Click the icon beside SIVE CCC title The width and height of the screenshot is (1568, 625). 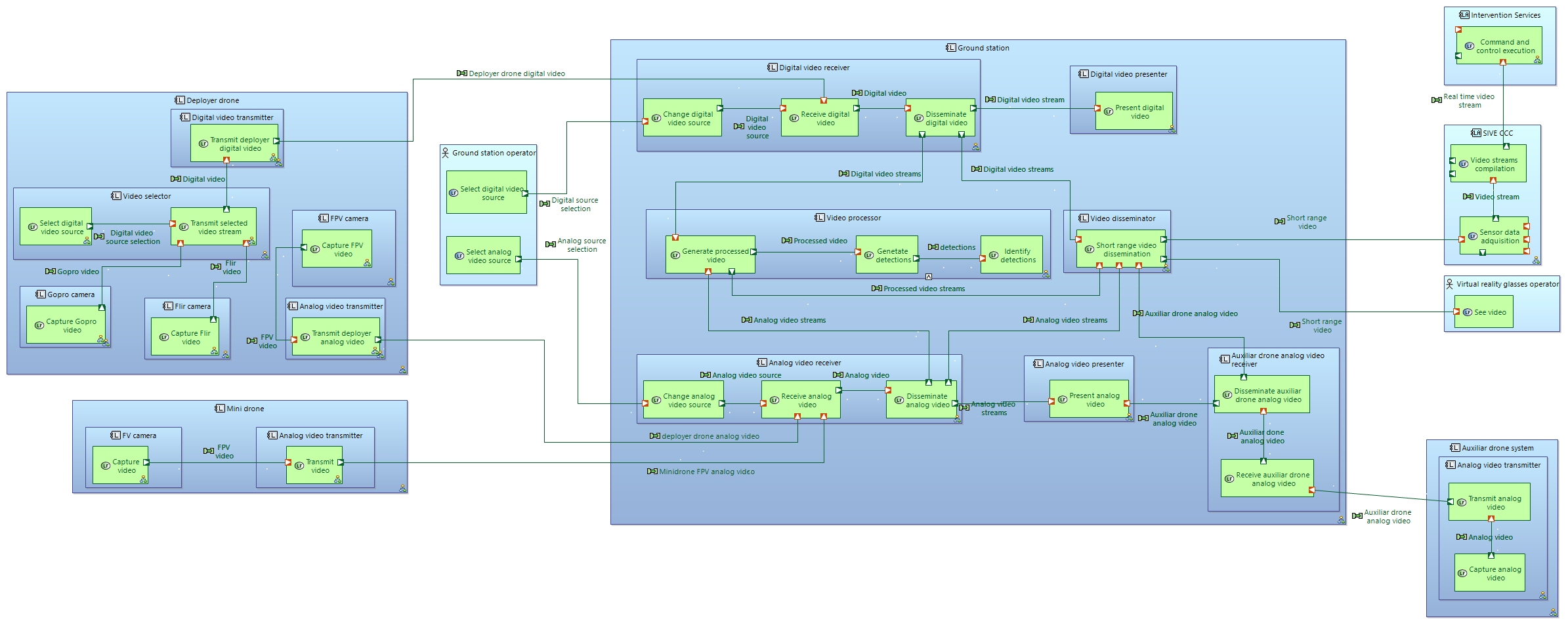coord(1476,133)
